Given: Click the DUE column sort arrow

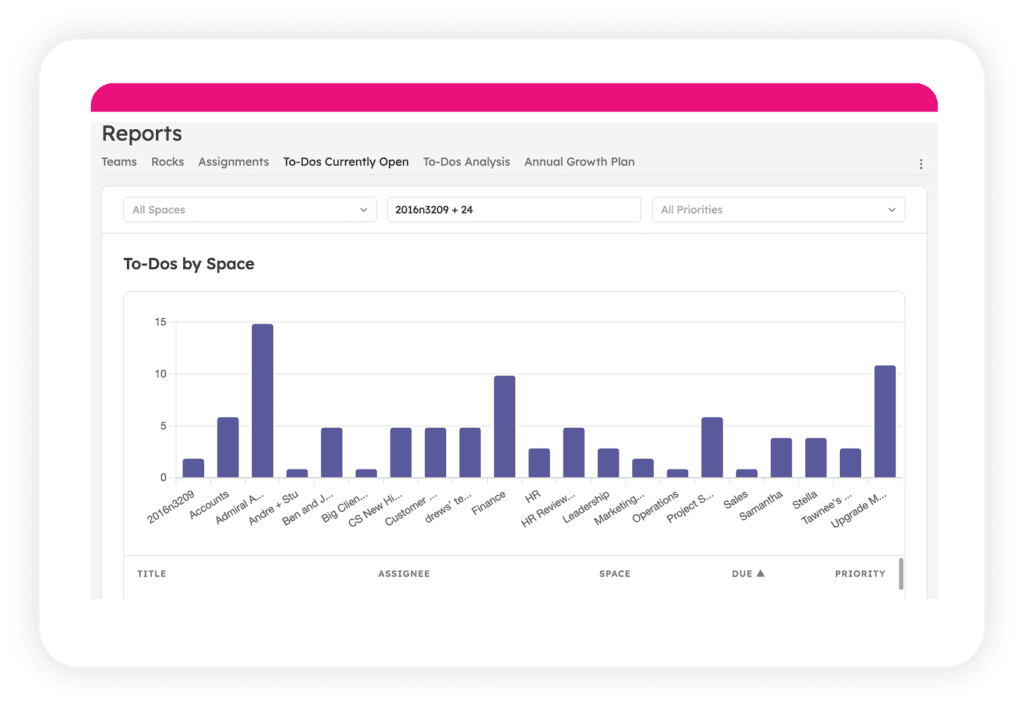Looking at the screenshot, I should [760, 574].
